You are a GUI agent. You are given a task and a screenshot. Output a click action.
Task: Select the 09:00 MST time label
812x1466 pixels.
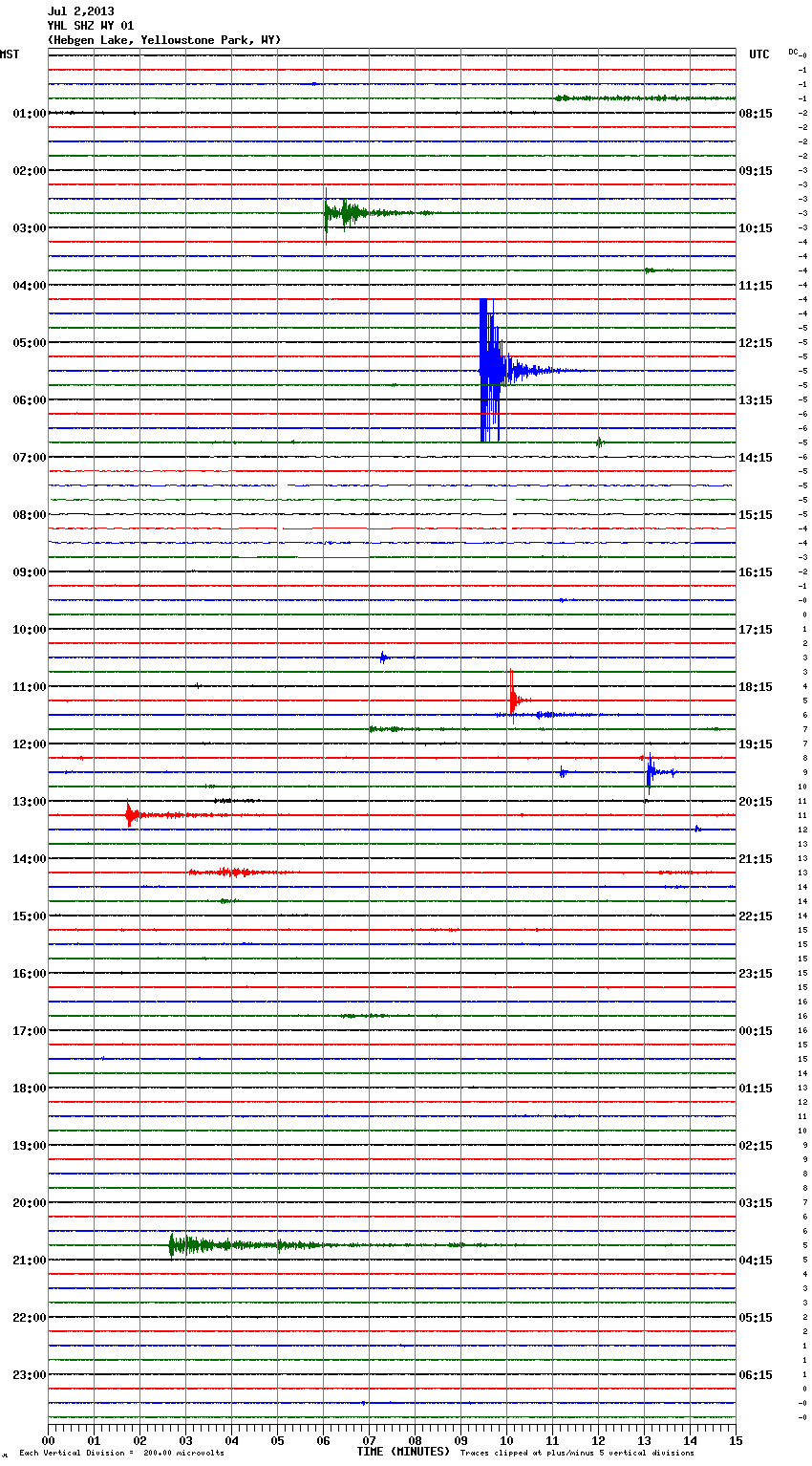(30, 571)
